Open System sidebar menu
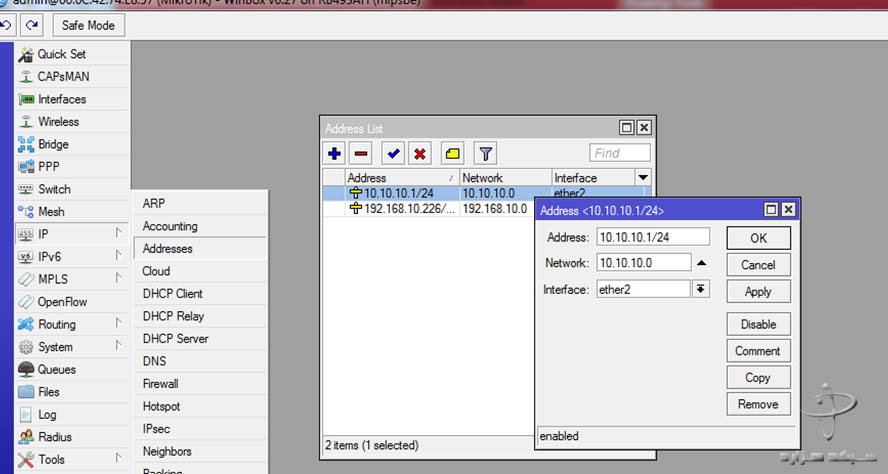 tap(71, 347)
